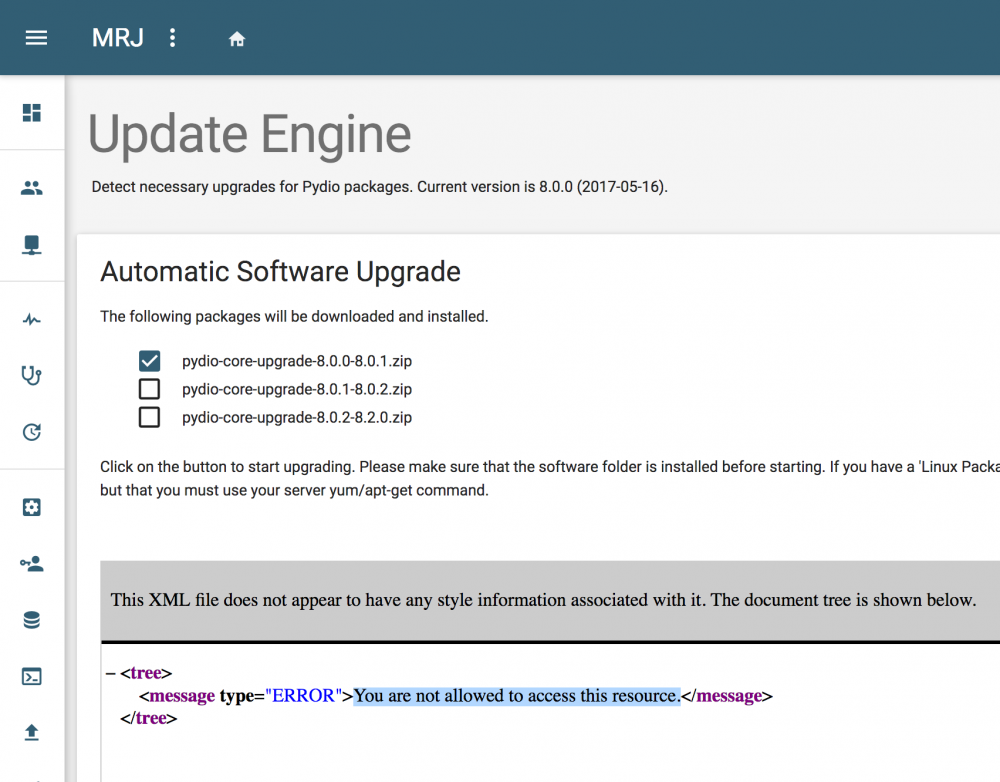
Task: Click the ERROR type attribute value
Action: (x=304, y=695)
